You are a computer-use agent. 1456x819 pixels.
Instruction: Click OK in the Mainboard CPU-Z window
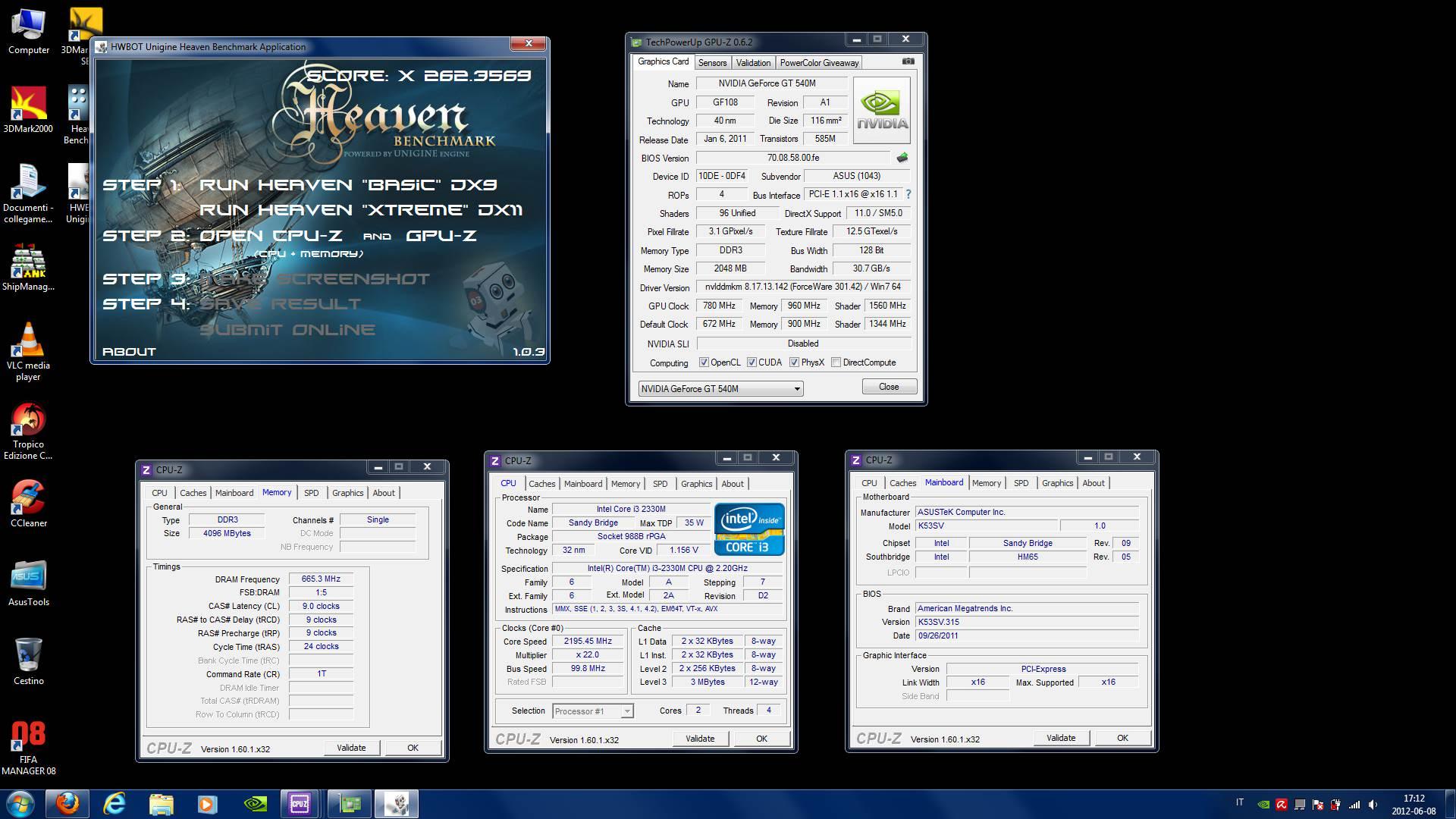point(1122,738)
